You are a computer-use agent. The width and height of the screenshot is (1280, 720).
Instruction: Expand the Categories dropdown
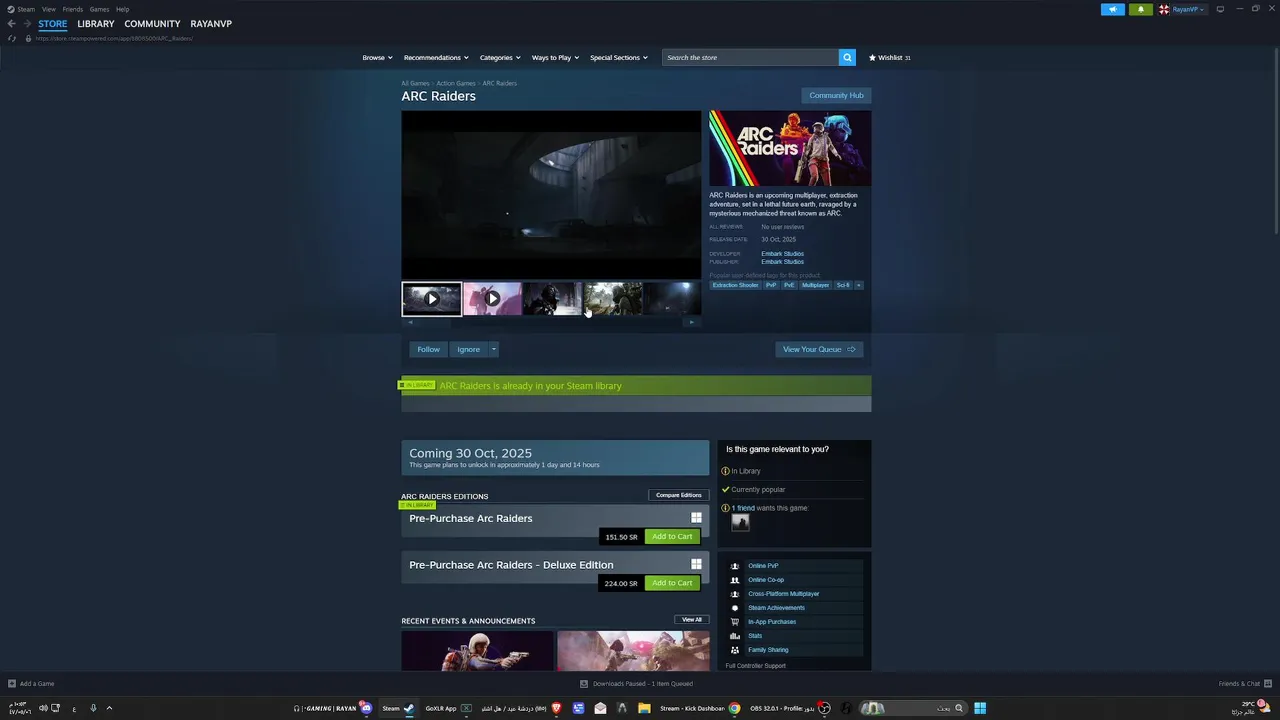500,57
